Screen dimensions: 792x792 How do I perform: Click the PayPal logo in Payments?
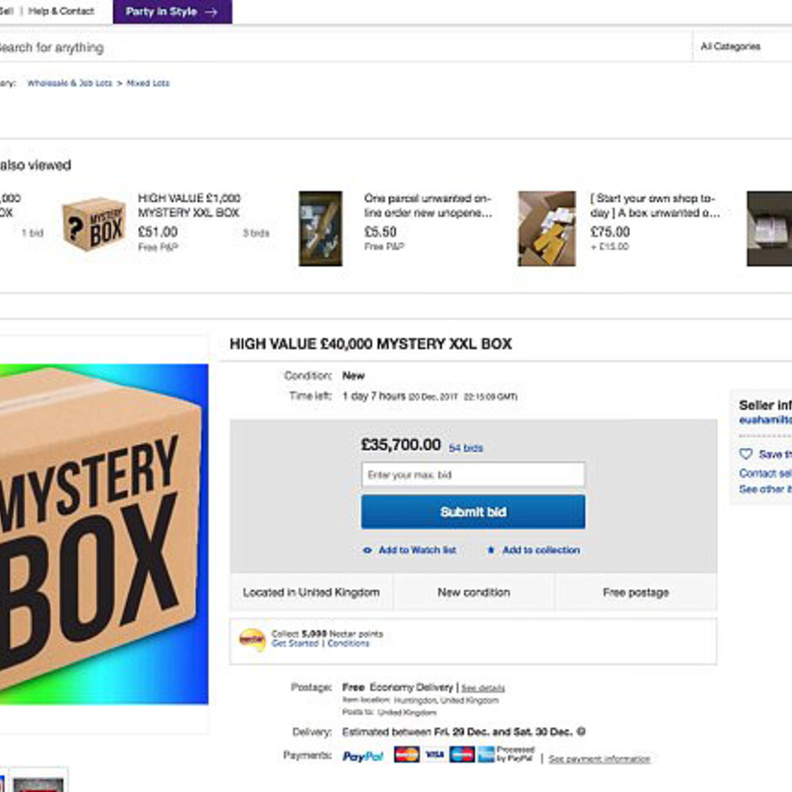click(x=363, y=757)
